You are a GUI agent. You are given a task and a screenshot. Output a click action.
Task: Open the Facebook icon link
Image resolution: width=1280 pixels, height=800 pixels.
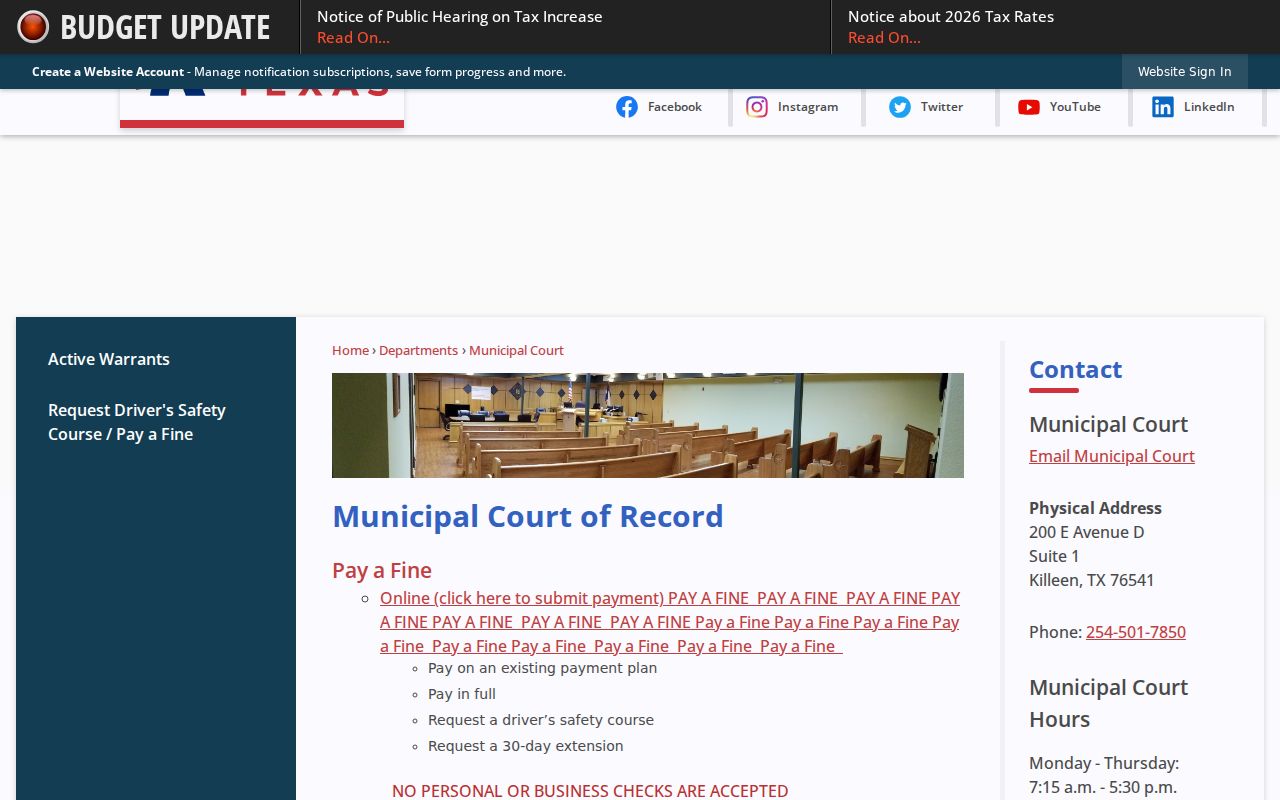tap(627, 107)
